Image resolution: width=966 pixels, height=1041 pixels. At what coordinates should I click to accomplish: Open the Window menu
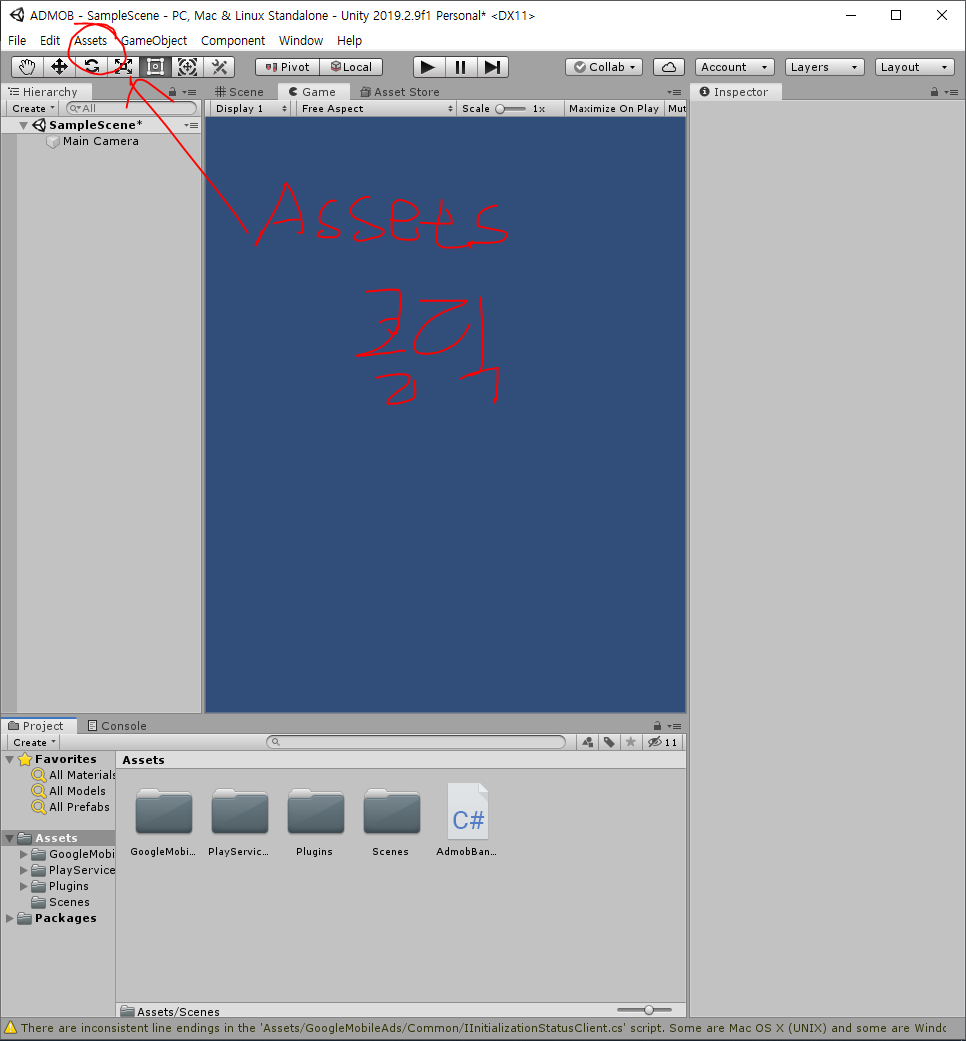click(x=301, y=40)
